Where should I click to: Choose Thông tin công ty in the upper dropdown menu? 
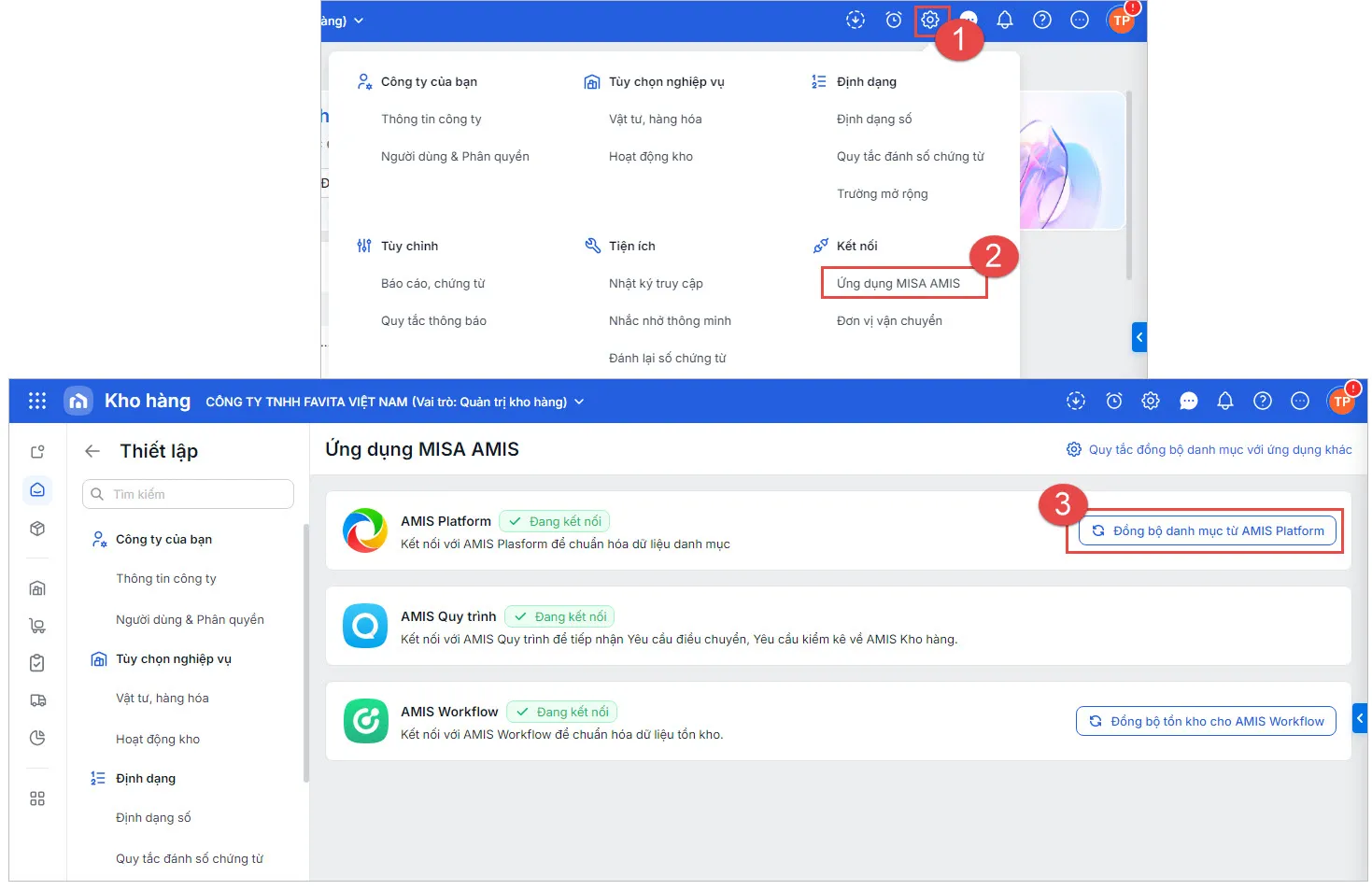pos(431,119)
